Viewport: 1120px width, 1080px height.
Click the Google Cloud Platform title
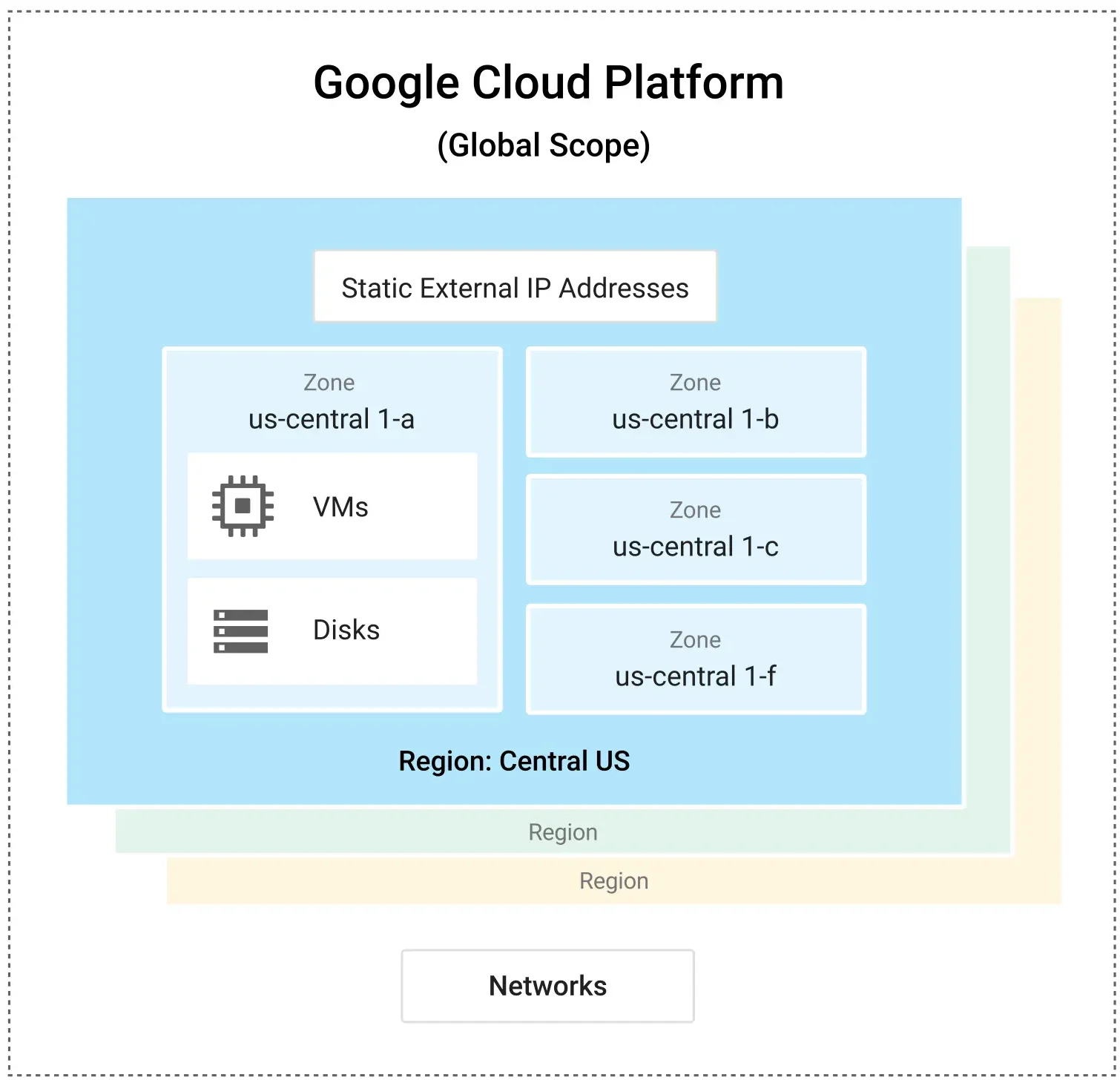pyautogui.click(x=549, y=82)
